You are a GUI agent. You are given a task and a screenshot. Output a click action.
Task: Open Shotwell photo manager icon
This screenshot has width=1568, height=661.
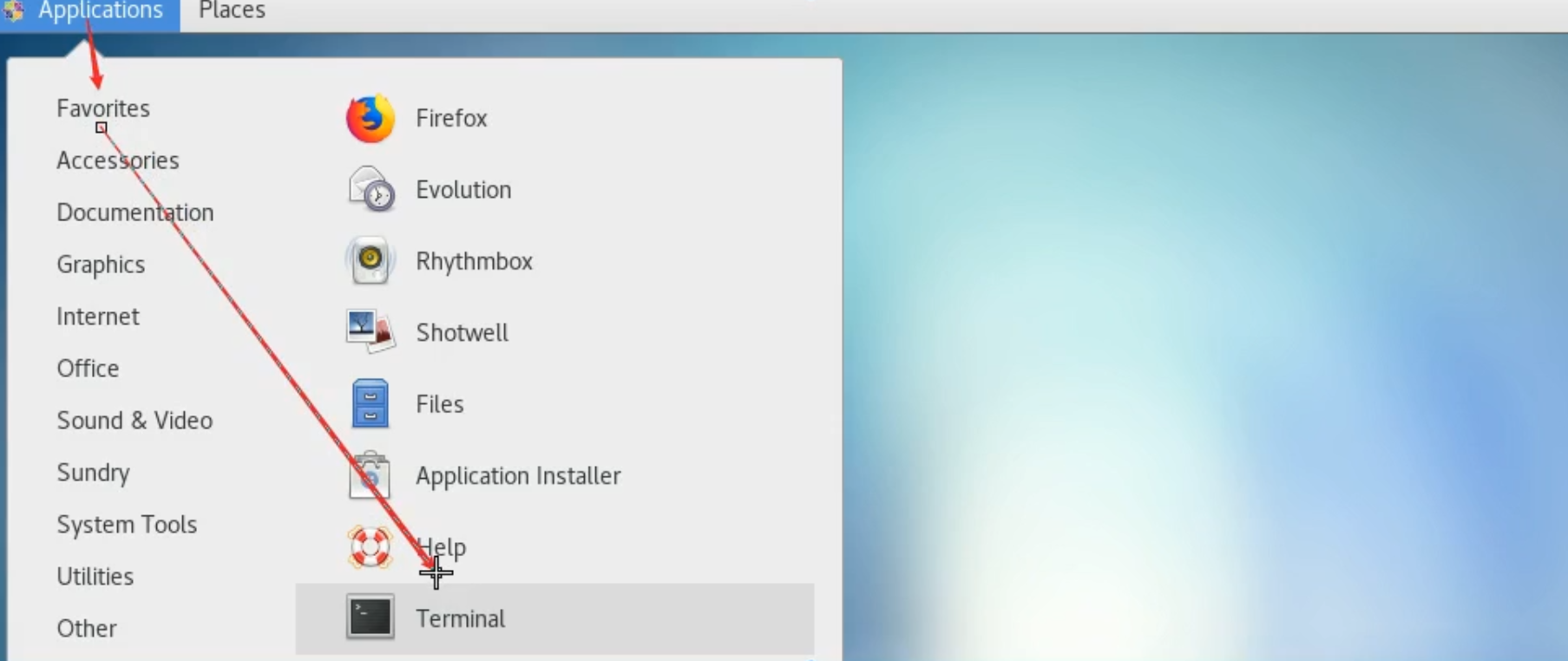point(371,332)
